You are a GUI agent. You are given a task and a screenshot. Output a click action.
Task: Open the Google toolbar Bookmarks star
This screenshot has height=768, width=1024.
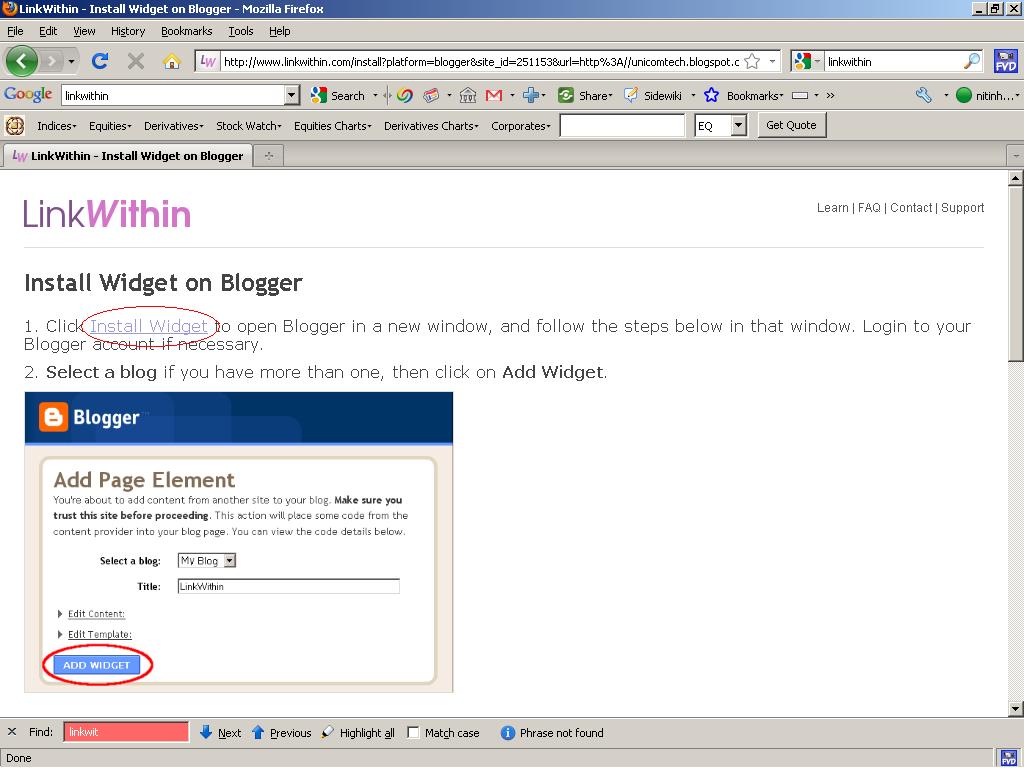pos(711,95)
